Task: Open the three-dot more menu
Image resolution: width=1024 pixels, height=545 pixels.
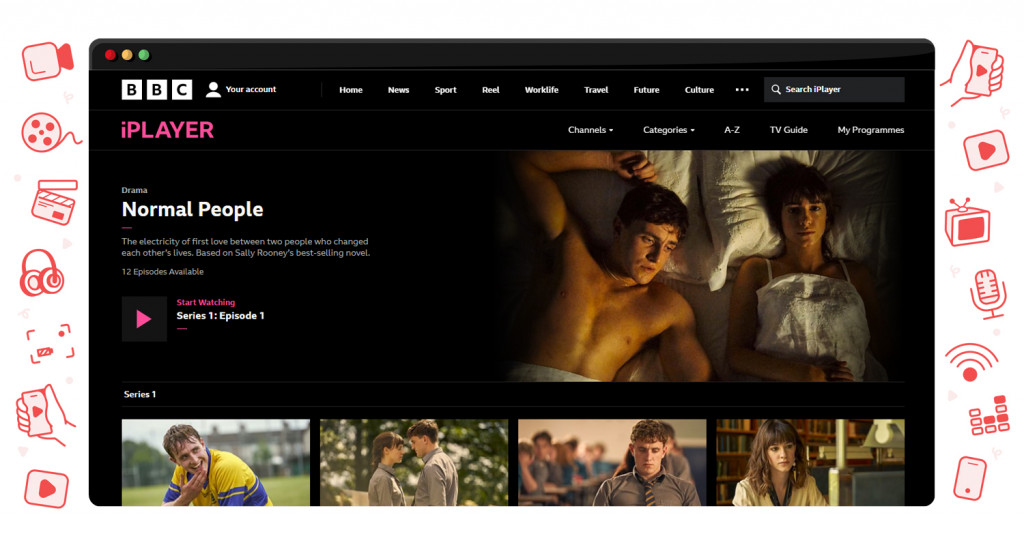Action: pyautogui.click(x=742, y=90)
